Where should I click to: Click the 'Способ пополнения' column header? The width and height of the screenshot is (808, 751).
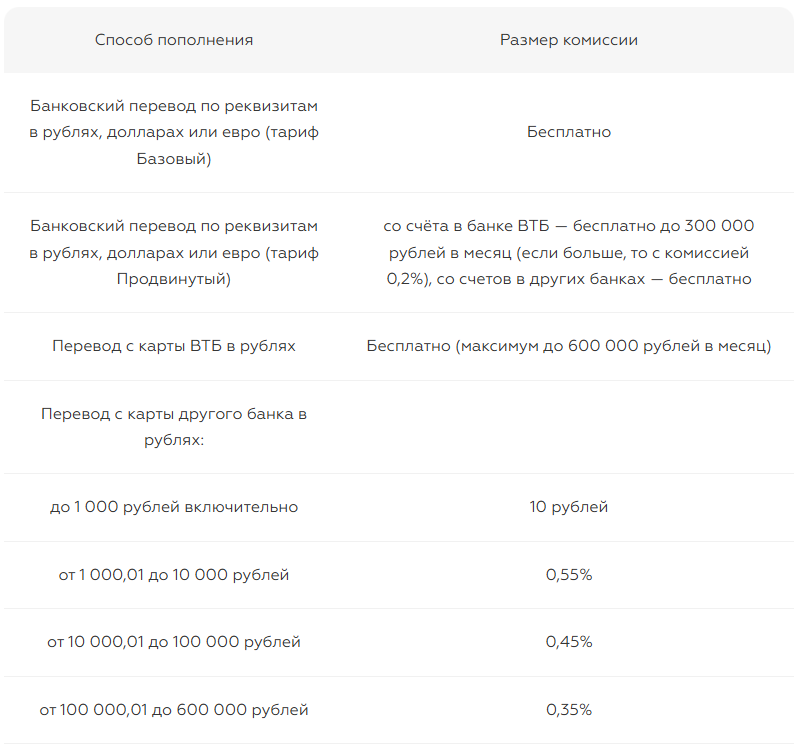tap(174, 41)
